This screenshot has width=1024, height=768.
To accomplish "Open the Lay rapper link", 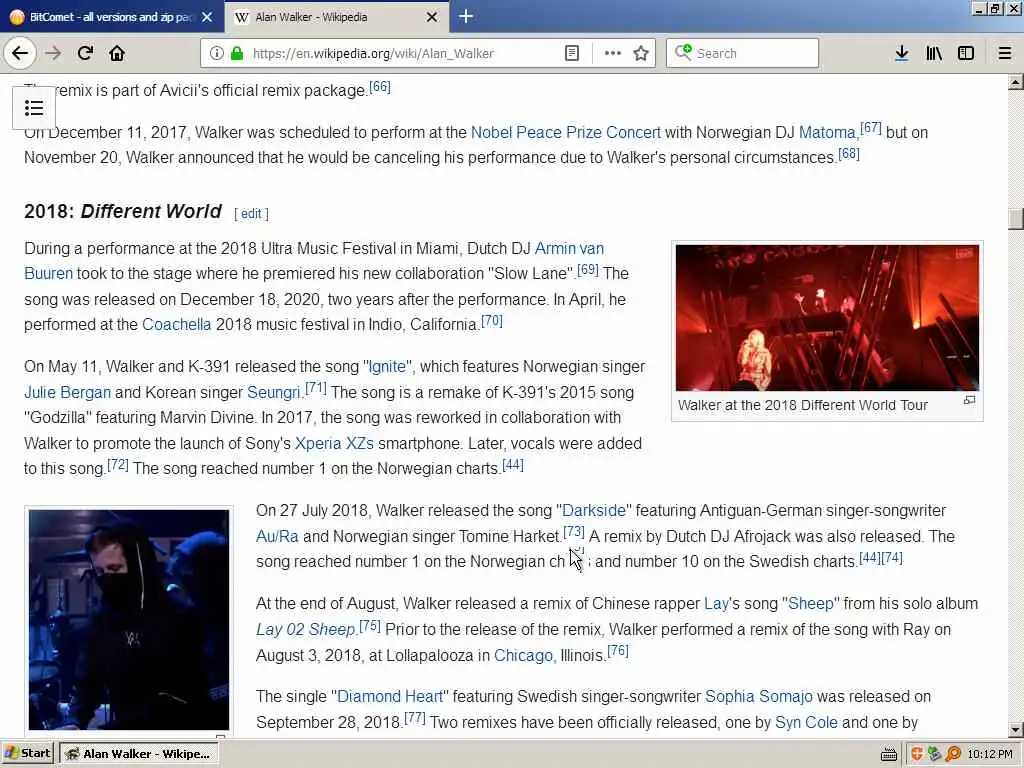I will [716, 604].
